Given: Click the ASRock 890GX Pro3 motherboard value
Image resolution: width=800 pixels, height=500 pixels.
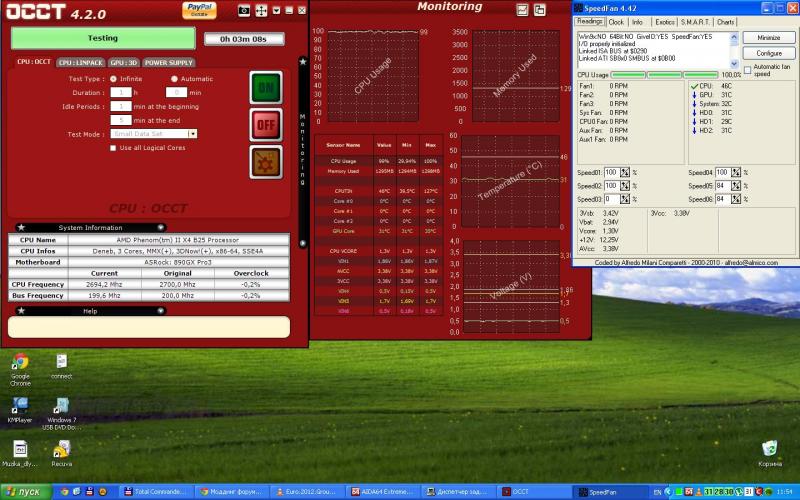Looking at the screenshot, I should 178,262.
